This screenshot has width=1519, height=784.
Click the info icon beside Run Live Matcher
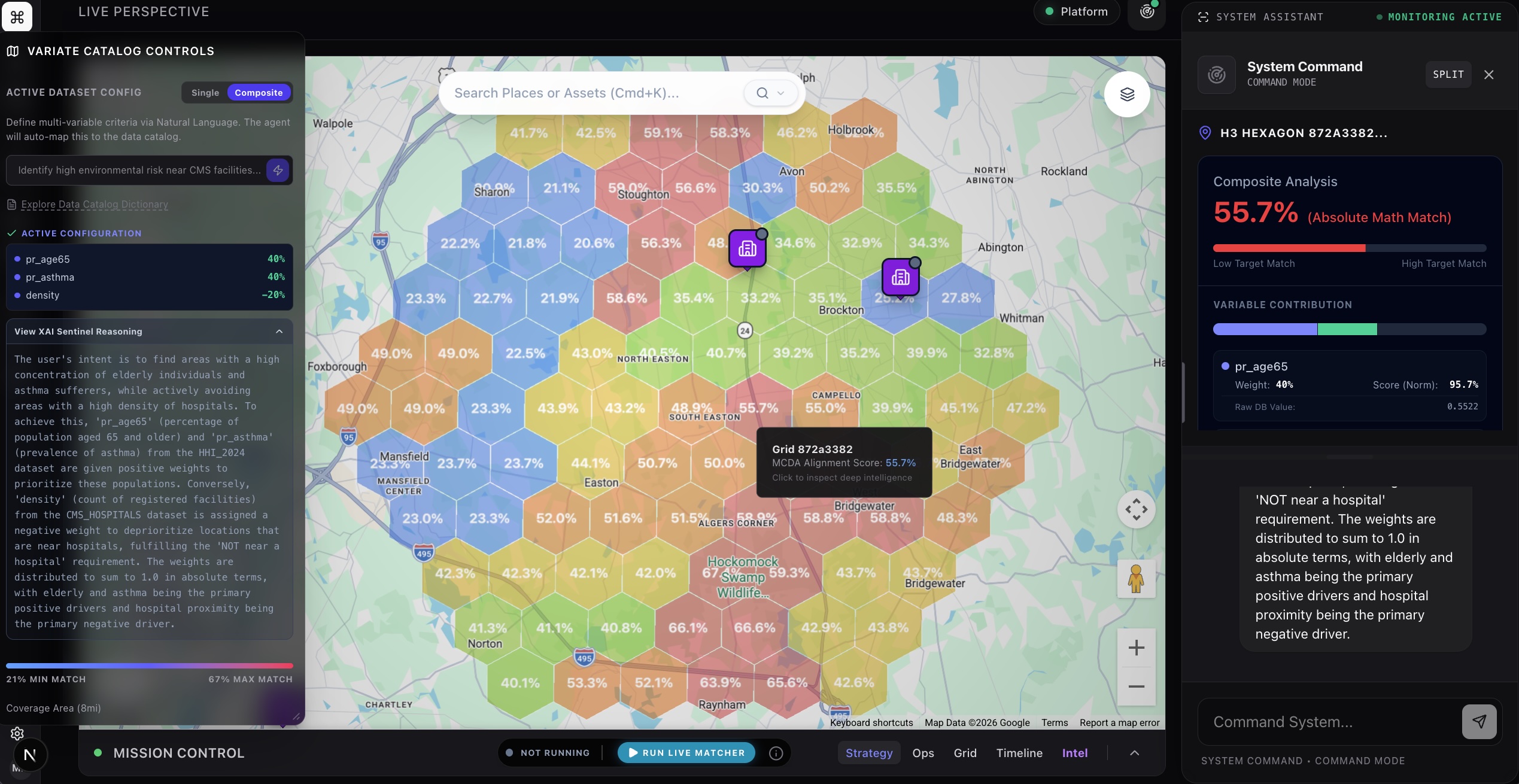[776, 753]
